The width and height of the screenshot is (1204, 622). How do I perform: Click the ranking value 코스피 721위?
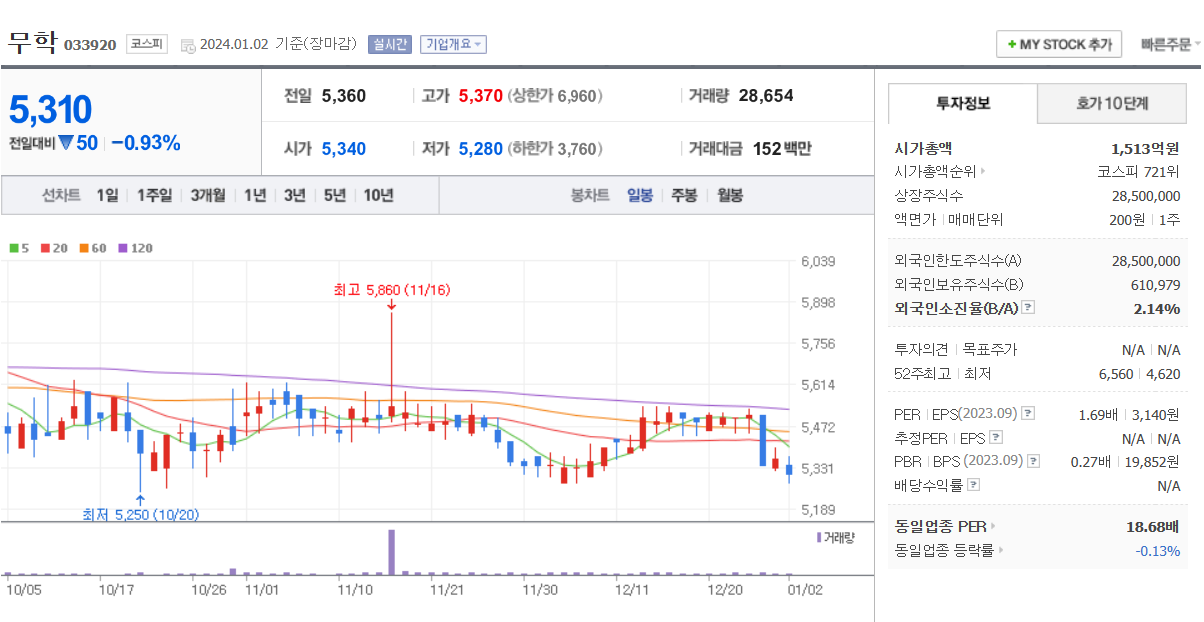1139,171
